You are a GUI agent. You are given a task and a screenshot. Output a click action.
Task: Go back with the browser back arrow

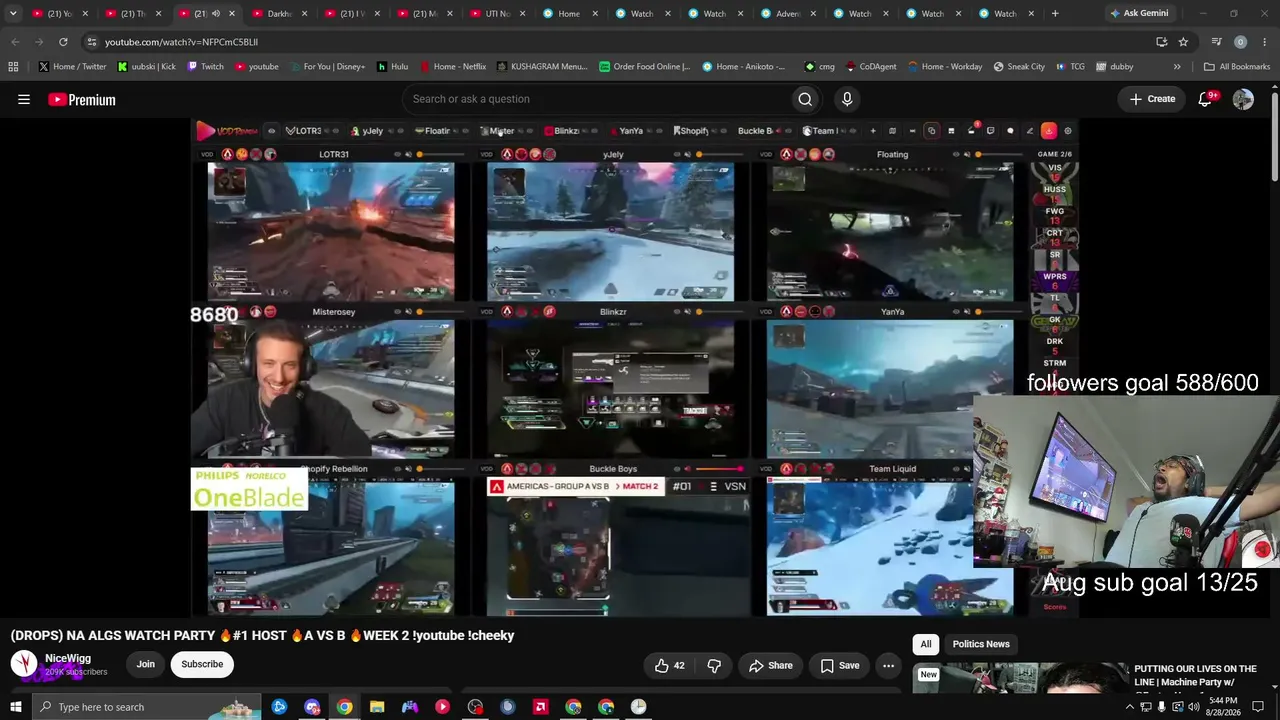click(15, 42)
